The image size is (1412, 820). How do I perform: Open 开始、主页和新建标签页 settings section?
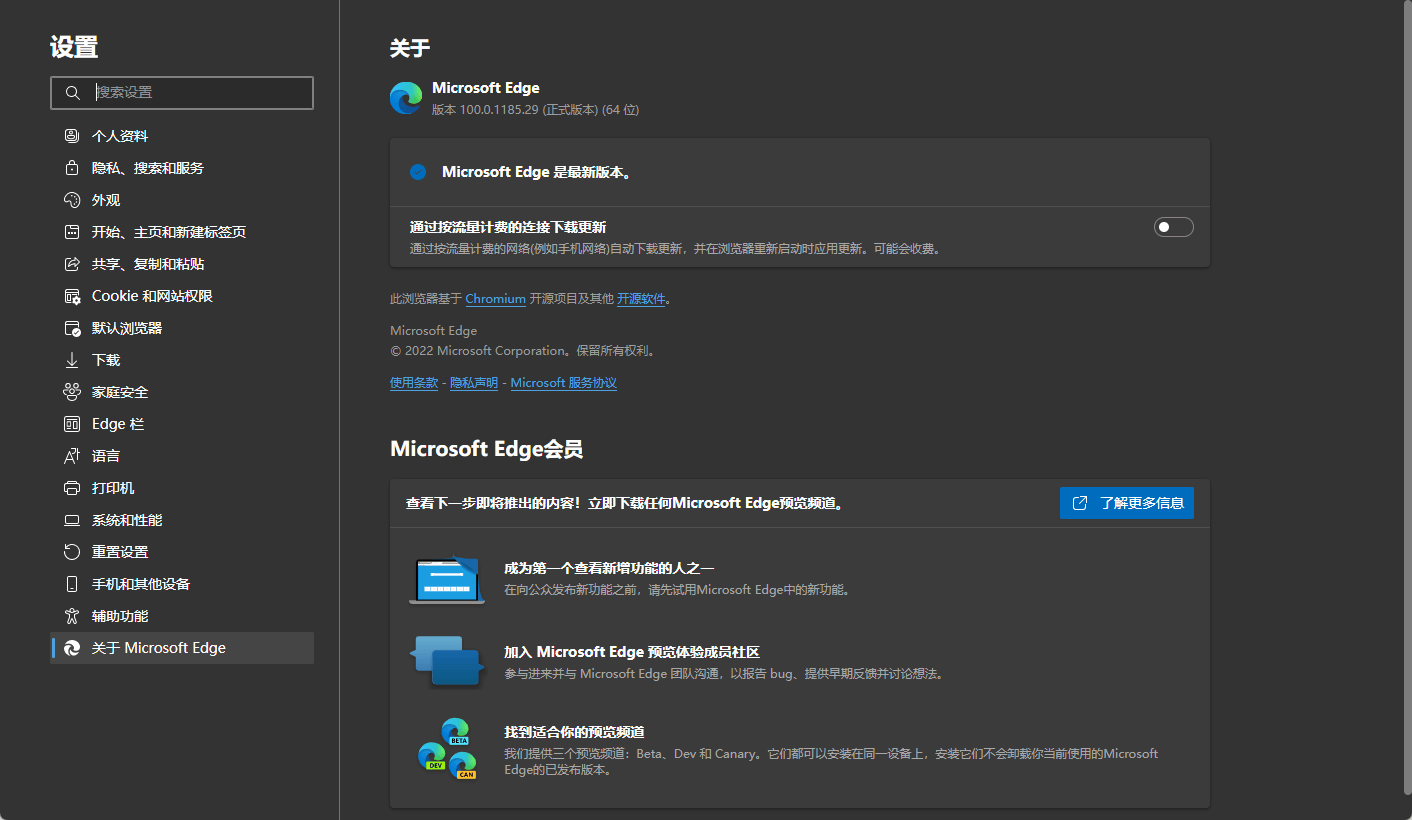point(168,232)
